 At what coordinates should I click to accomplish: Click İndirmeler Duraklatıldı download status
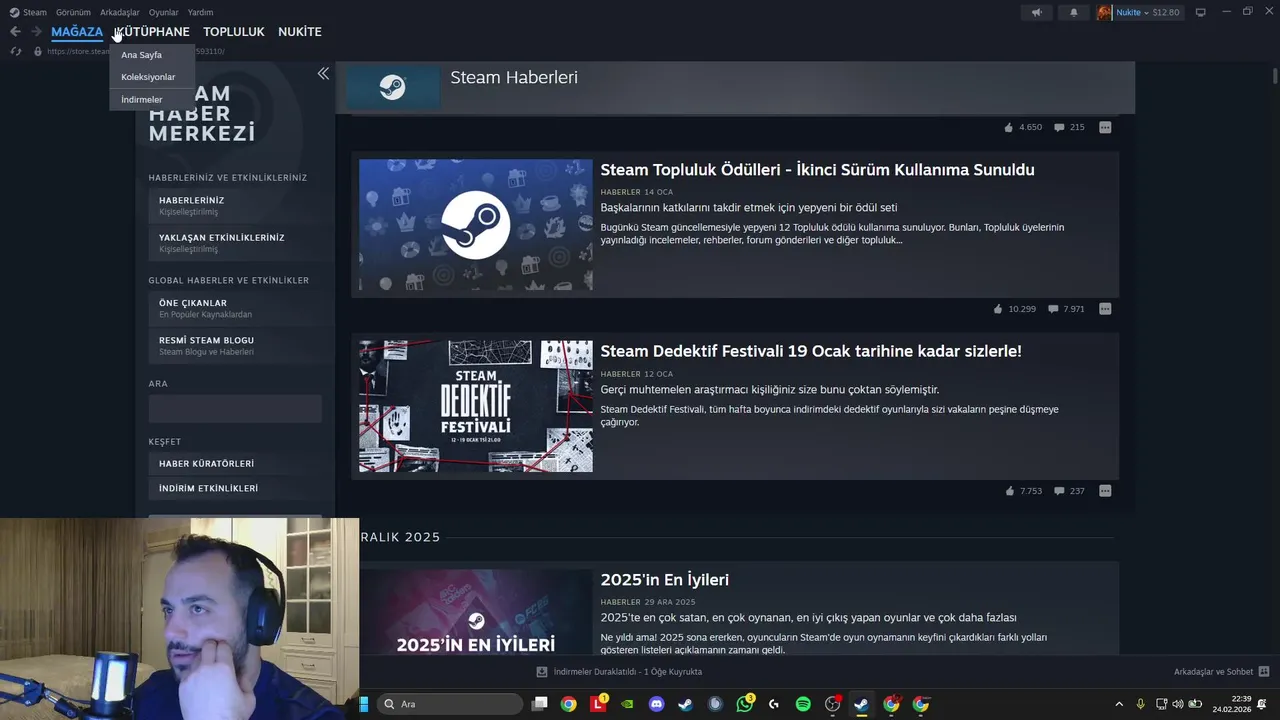628,672
